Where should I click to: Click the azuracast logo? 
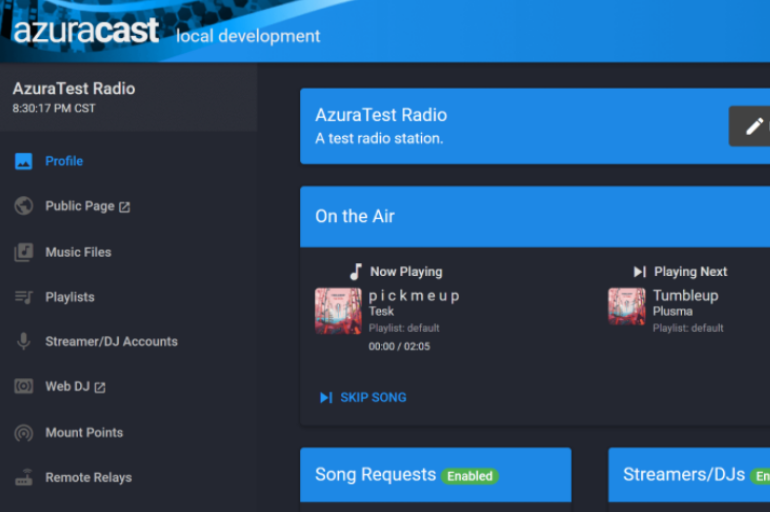tap(86, 30)
